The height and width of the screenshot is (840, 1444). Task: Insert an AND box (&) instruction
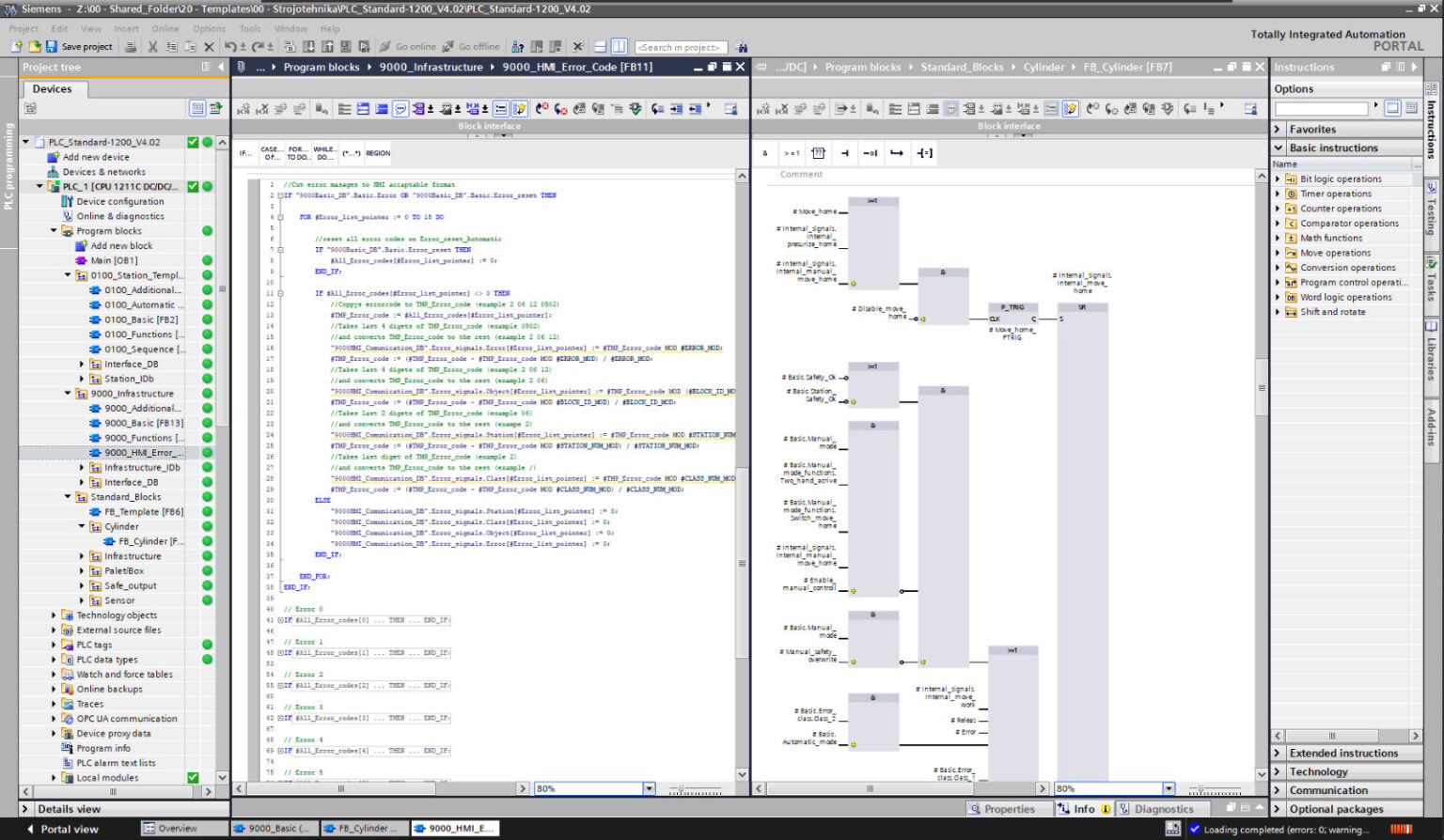coord(764,153)
